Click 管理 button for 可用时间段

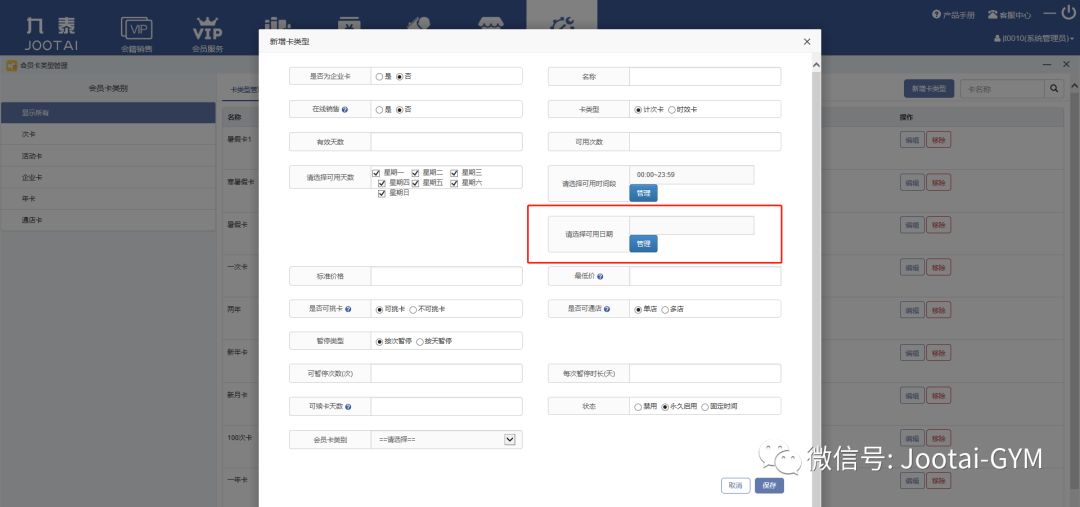643,194
